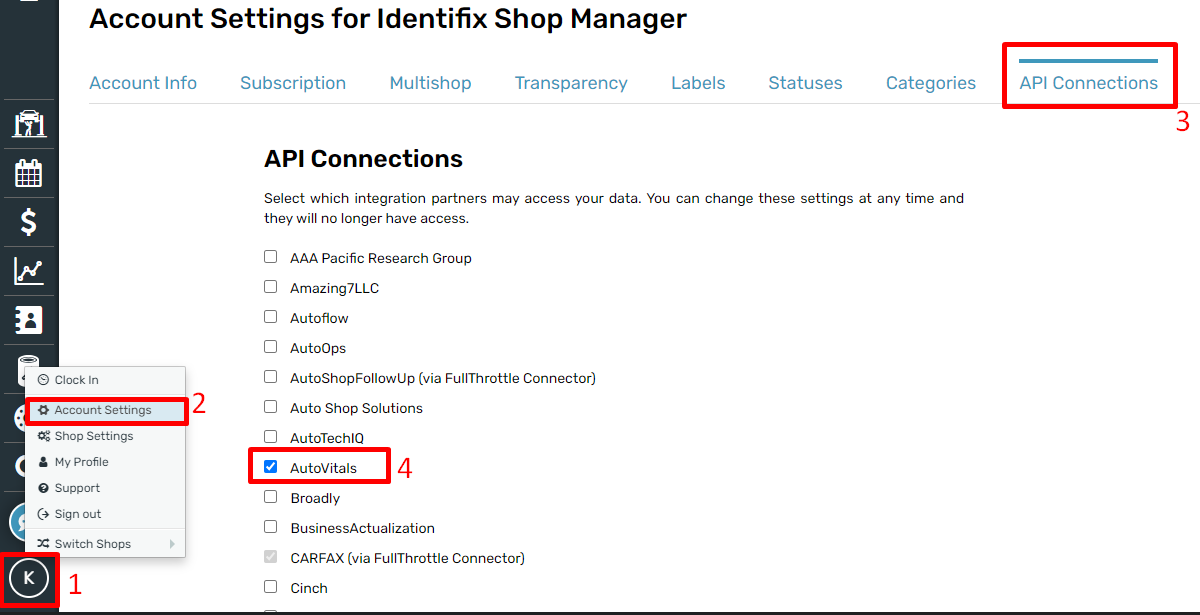The height and width of the screenshot is (615, 1200).
Task: Click the double-gear icon beside Shop Settings
Action: point(43,436)
